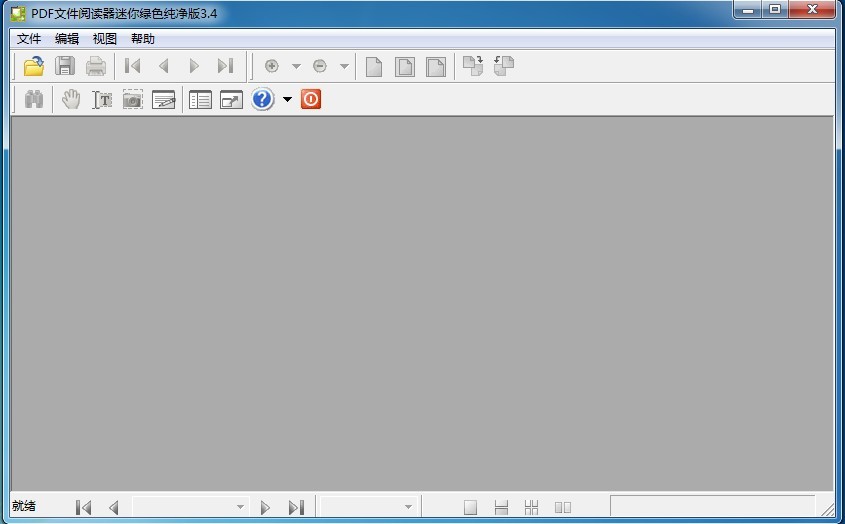Go to last page in bottom status bar
Image resolution: width=845 pixels, height=524 pixels.
296,507
